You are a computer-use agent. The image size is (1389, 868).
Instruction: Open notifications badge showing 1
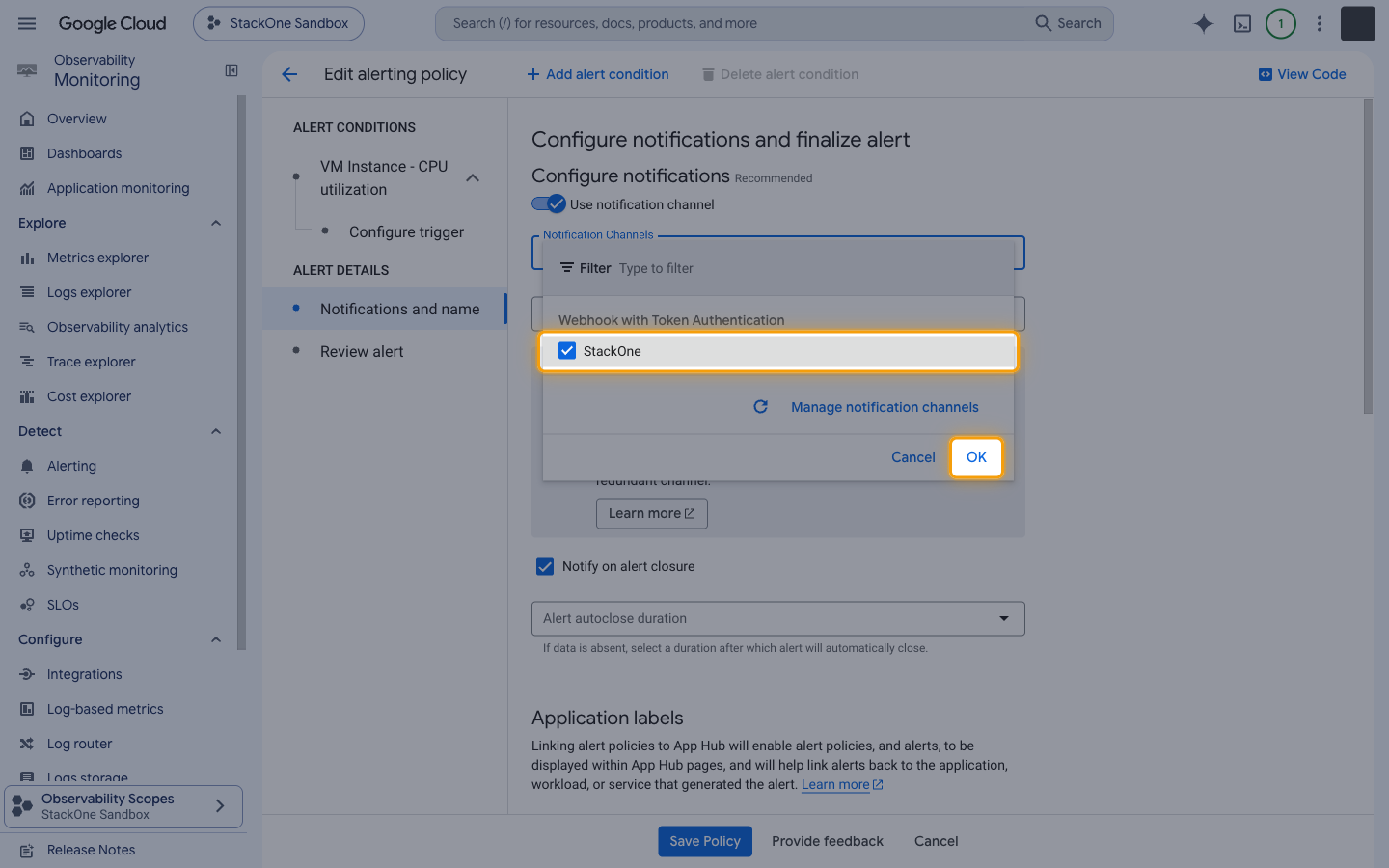click(x=1281, y=23)
